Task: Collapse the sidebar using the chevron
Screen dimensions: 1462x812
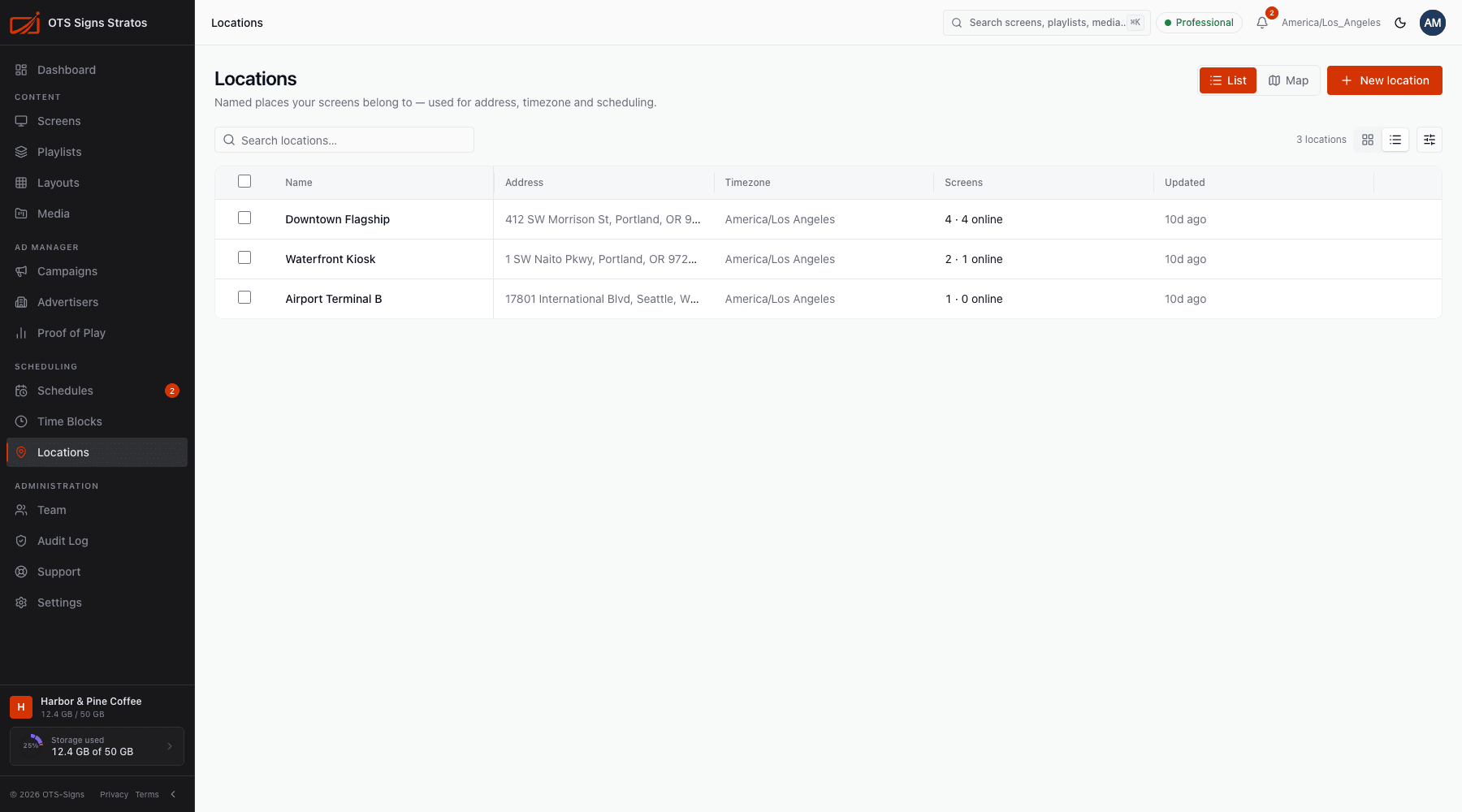Action: click(173, 794)
